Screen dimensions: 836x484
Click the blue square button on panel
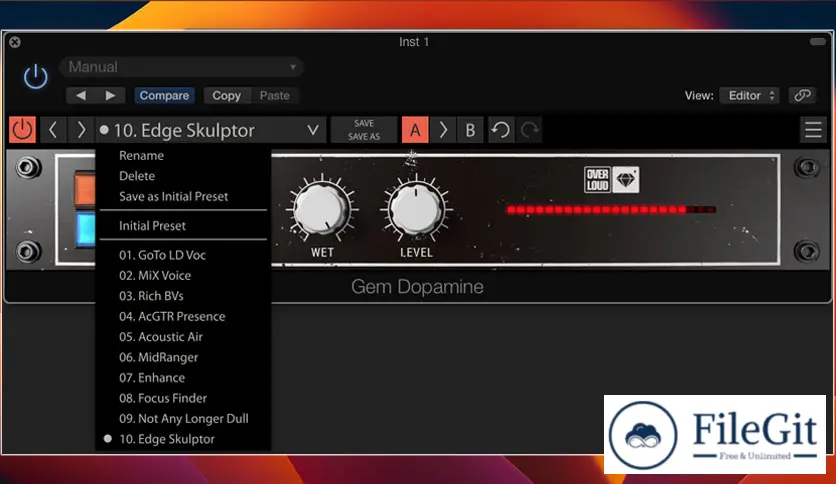85,230
